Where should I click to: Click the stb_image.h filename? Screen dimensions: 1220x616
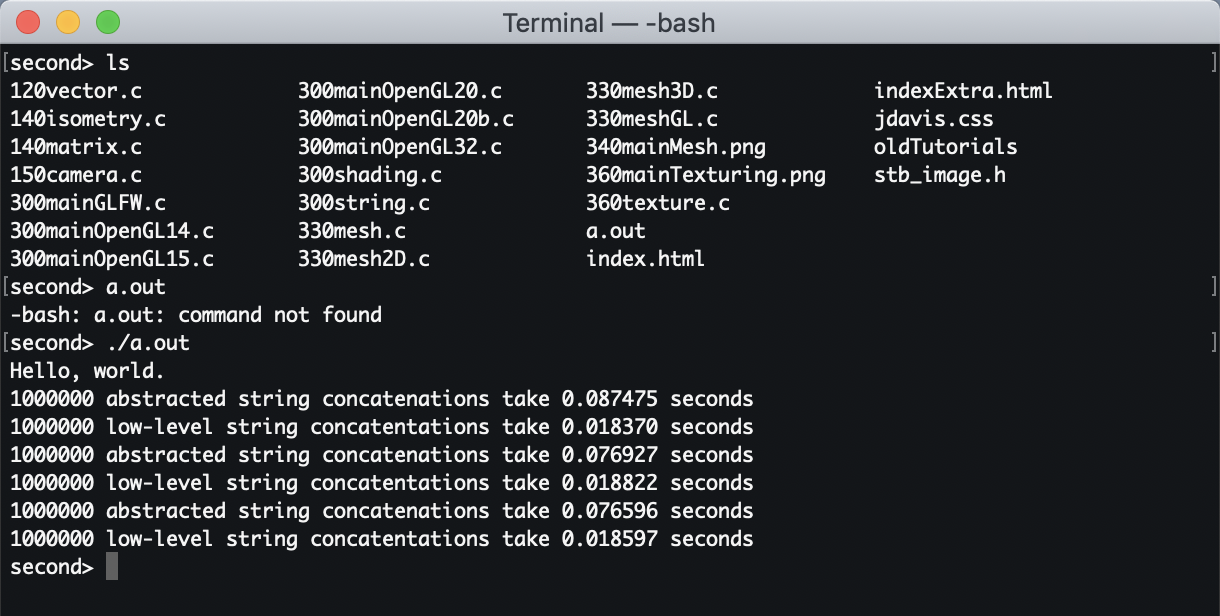pos(940,175)
